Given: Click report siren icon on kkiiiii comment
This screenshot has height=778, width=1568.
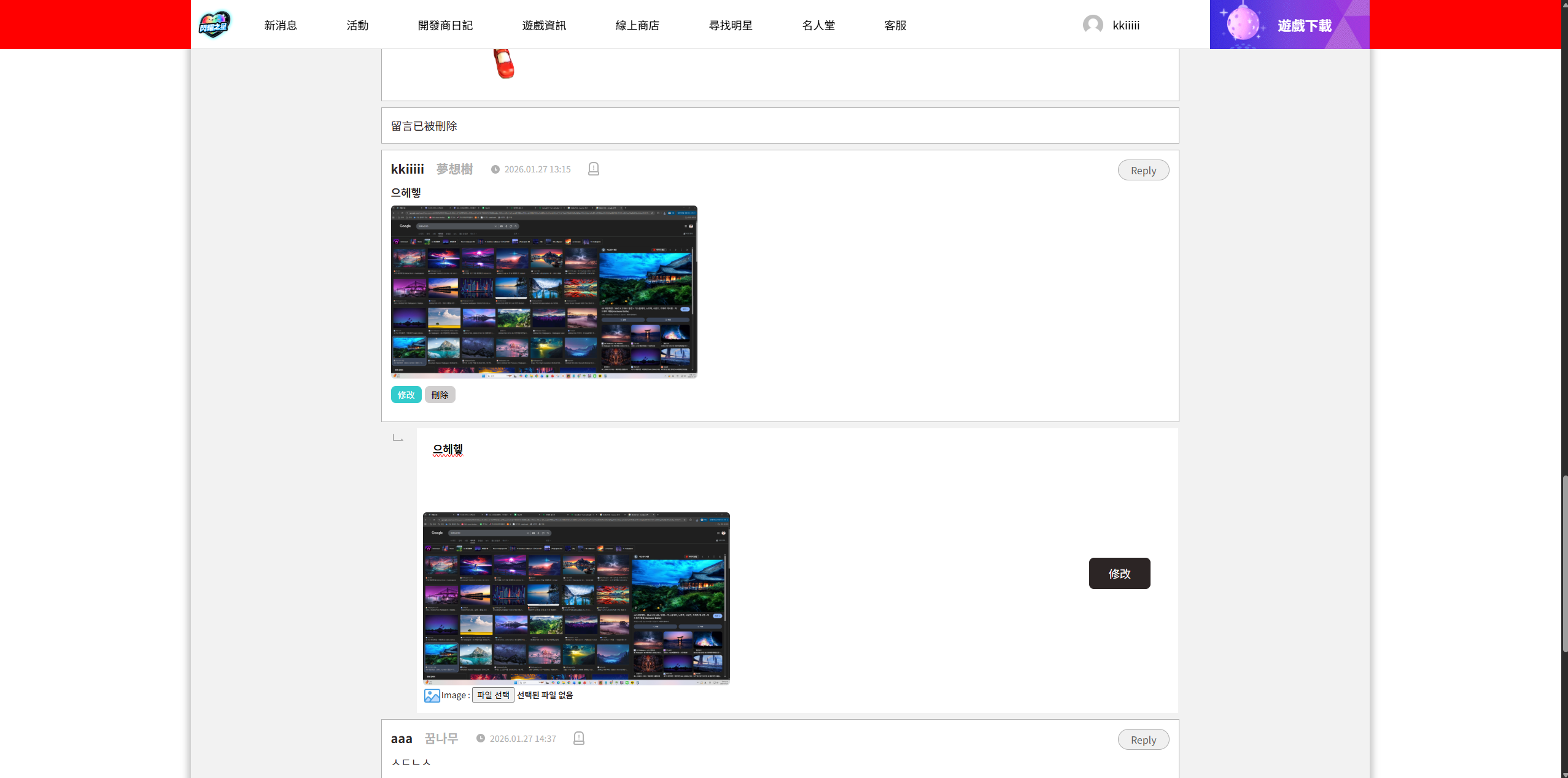Looking at the screenshot, I should 593,169.
